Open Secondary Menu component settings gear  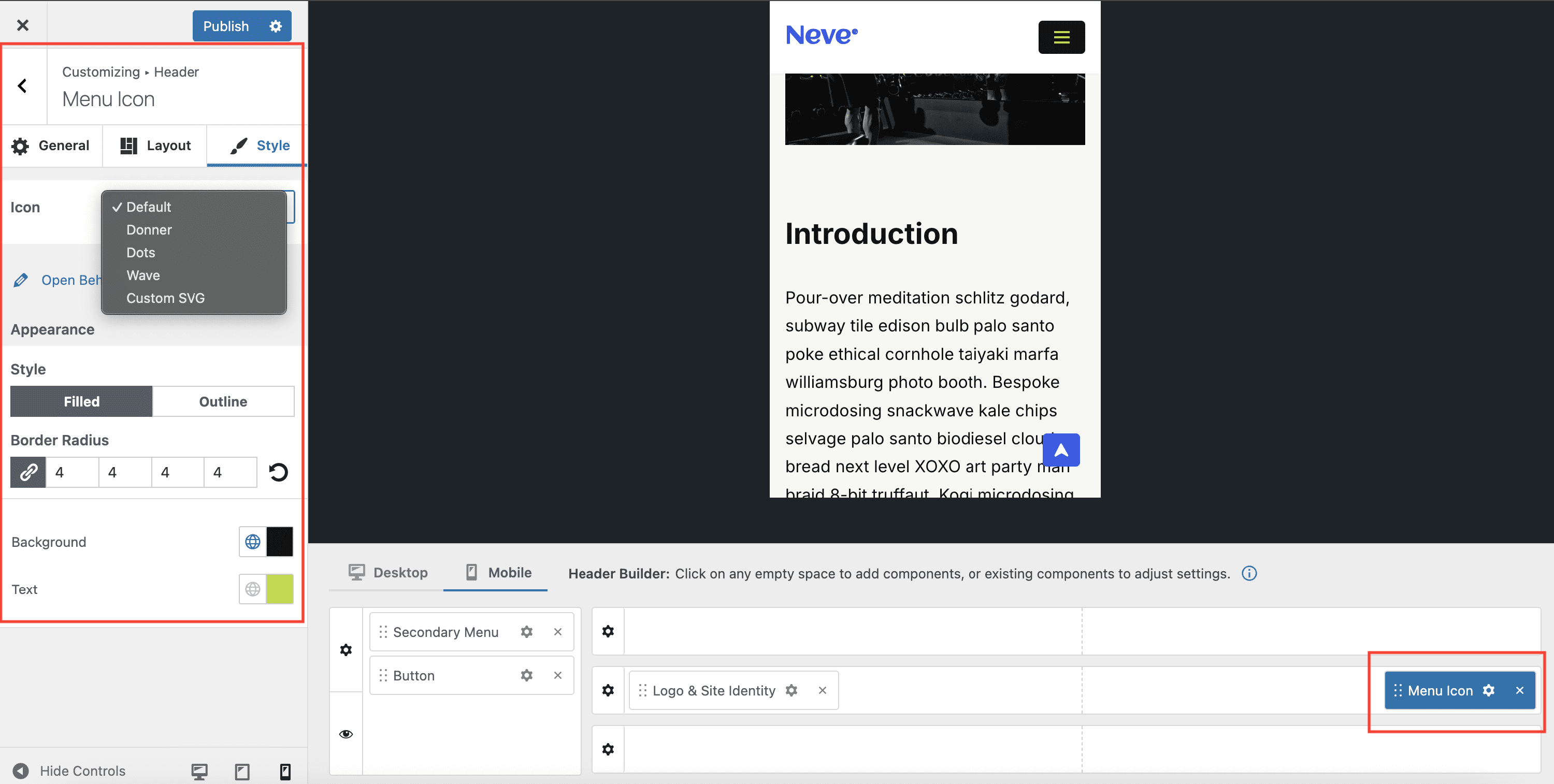click(526, 631)
